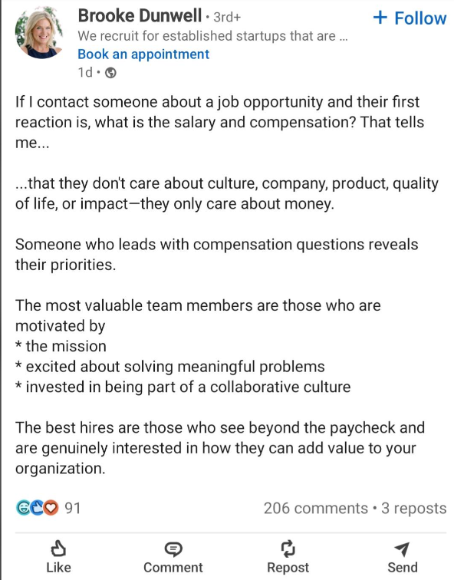454x580 pixels.
Task: Open the 91 reactions list
Action: [73, 508]
